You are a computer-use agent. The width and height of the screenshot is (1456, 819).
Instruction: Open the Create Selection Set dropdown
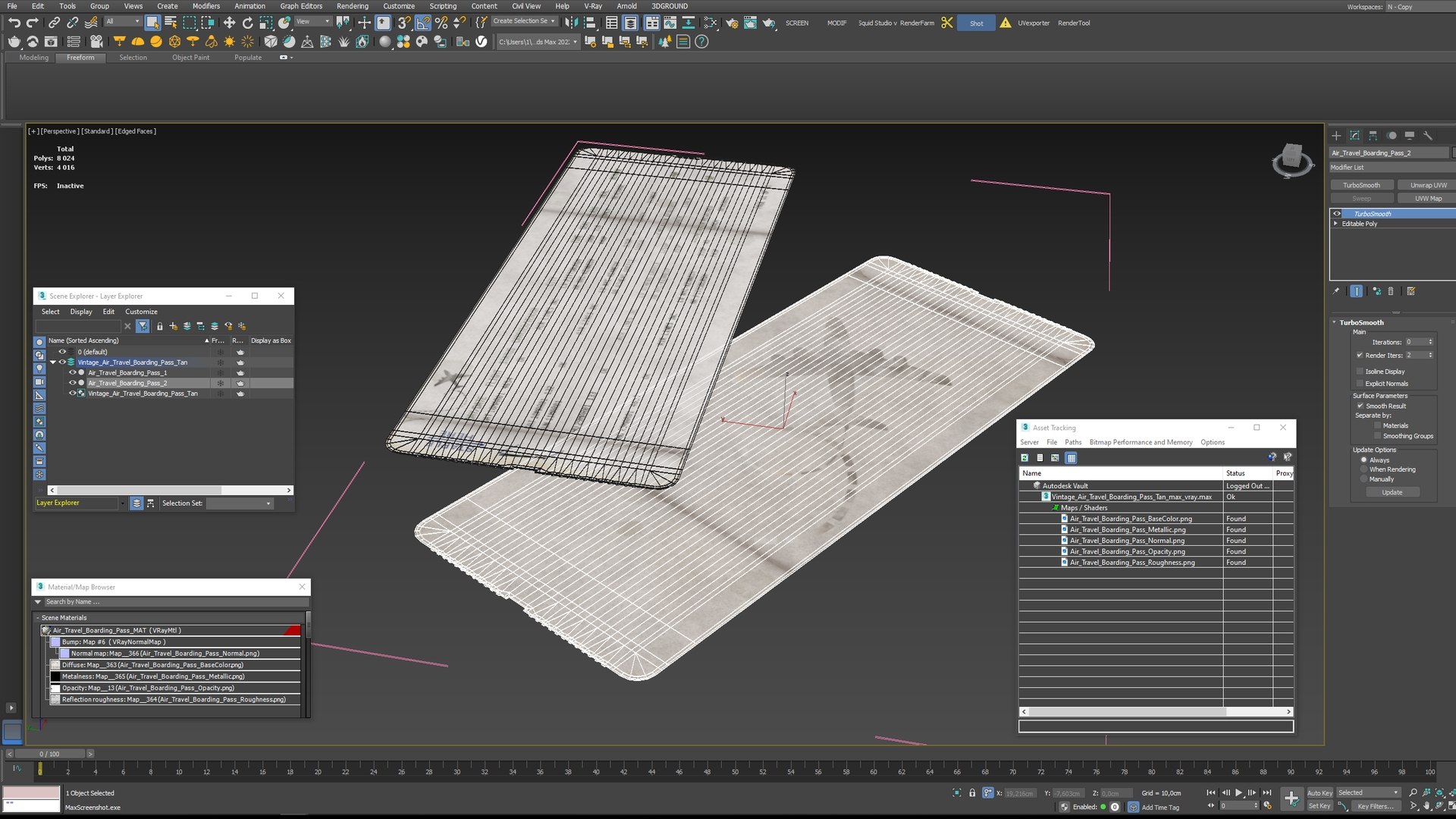tap(524, 21)
